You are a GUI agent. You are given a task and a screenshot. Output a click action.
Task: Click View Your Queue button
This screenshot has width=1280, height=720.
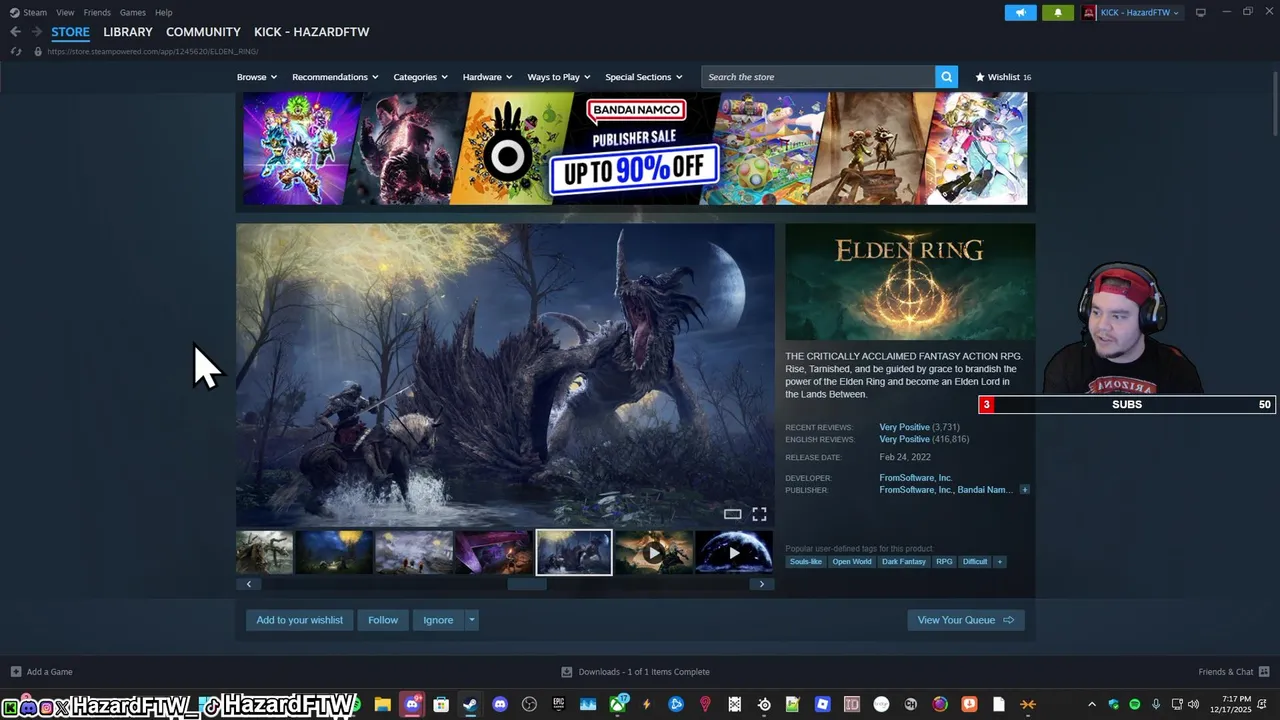pyautogui.click(x=965, y=620)
